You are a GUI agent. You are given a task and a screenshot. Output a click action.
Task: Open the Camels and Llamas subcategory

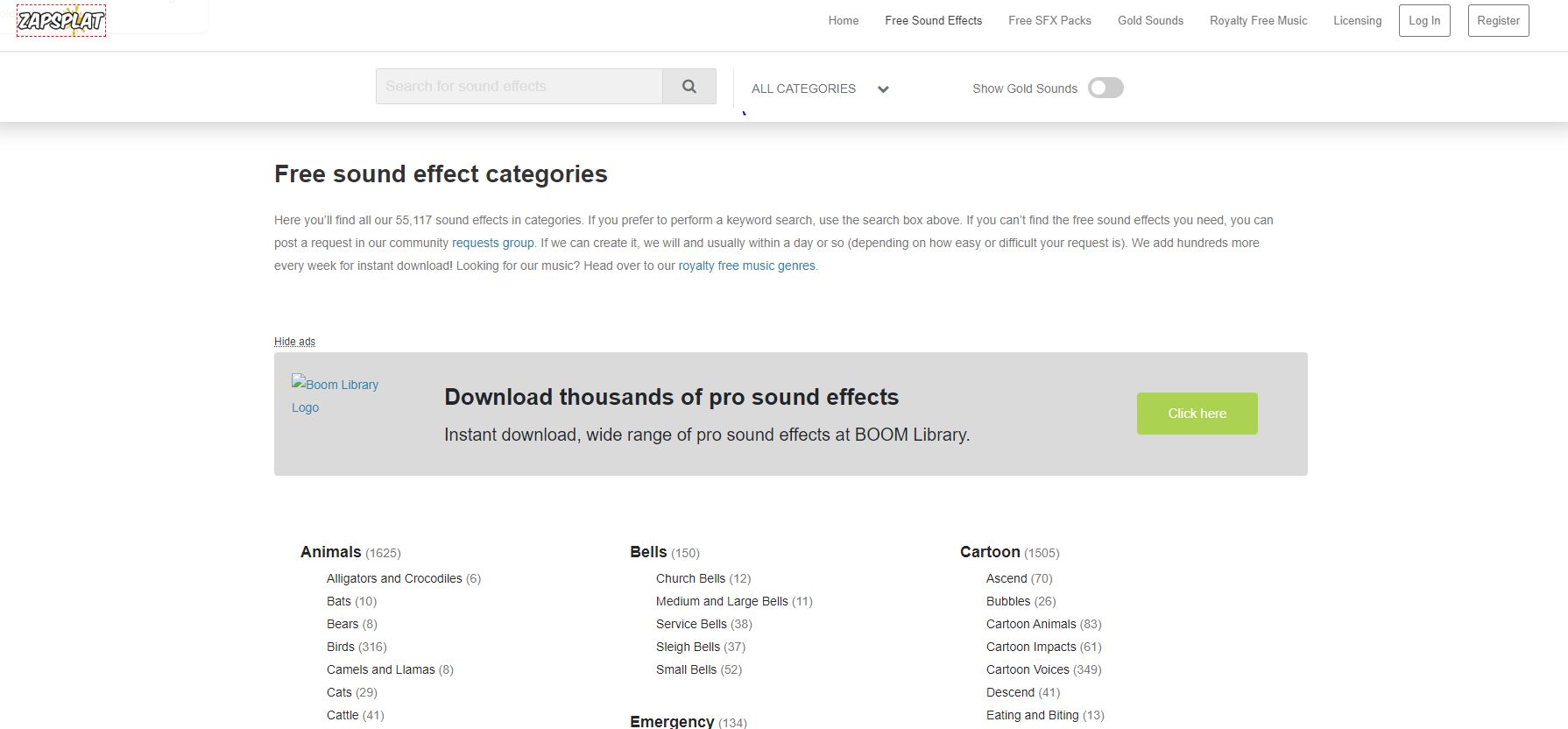(x=381, y=669)
